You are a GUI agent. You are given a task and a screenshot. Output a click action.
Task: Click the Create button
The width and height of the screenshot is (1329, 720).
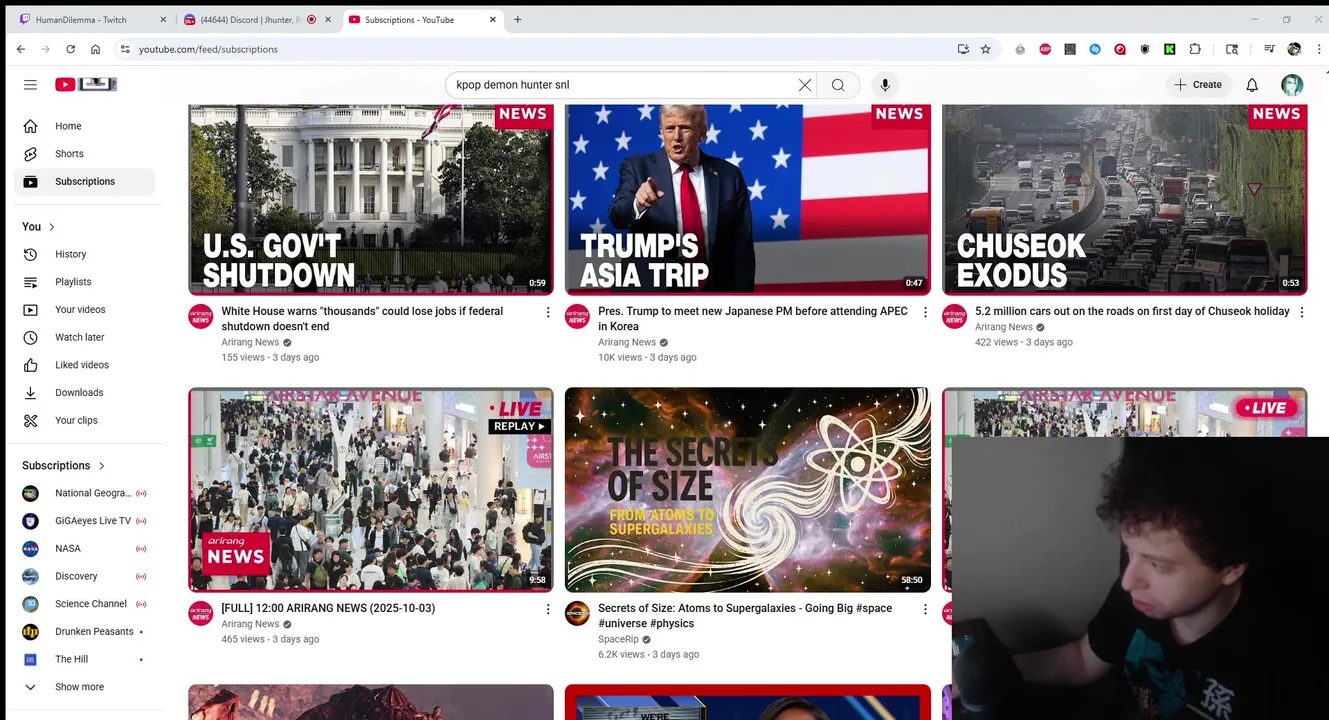1198,85
